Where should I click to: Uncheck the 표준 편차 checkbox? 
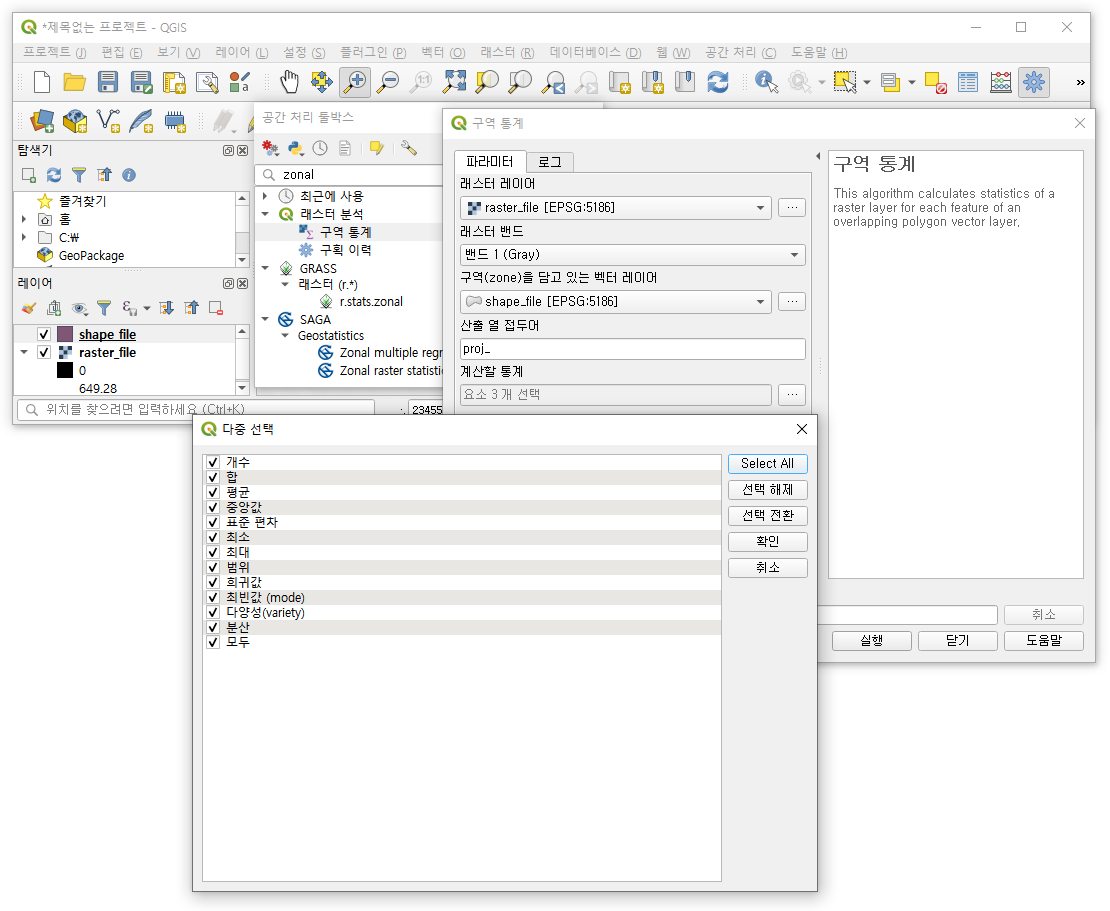click(x=212, y=522)
